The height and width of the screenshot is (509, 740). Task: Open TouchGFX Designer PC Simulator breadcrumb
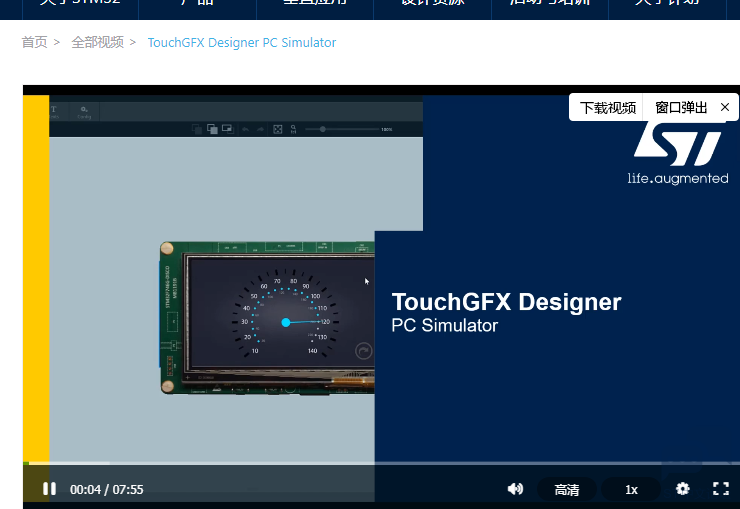pyautogui.click(x=242, y=42)
